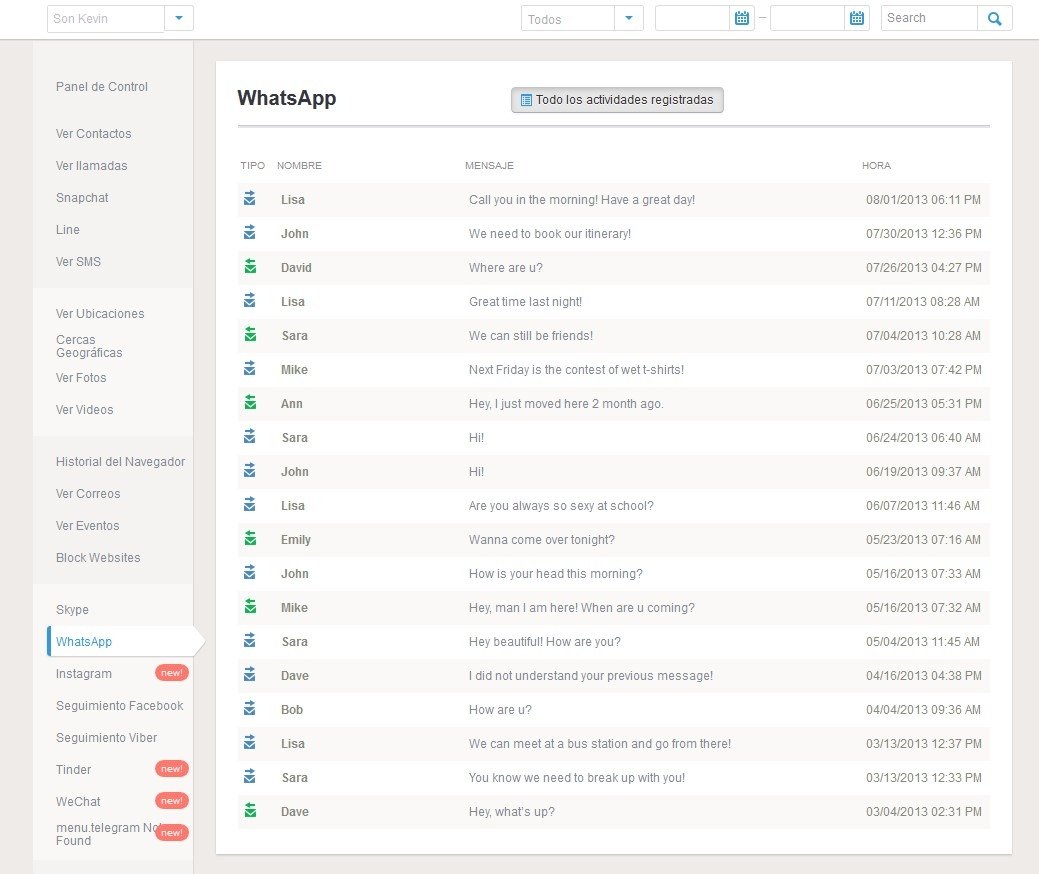Open Panel de Control
The height and width of the screenshot is (874, 1039).
101,87
